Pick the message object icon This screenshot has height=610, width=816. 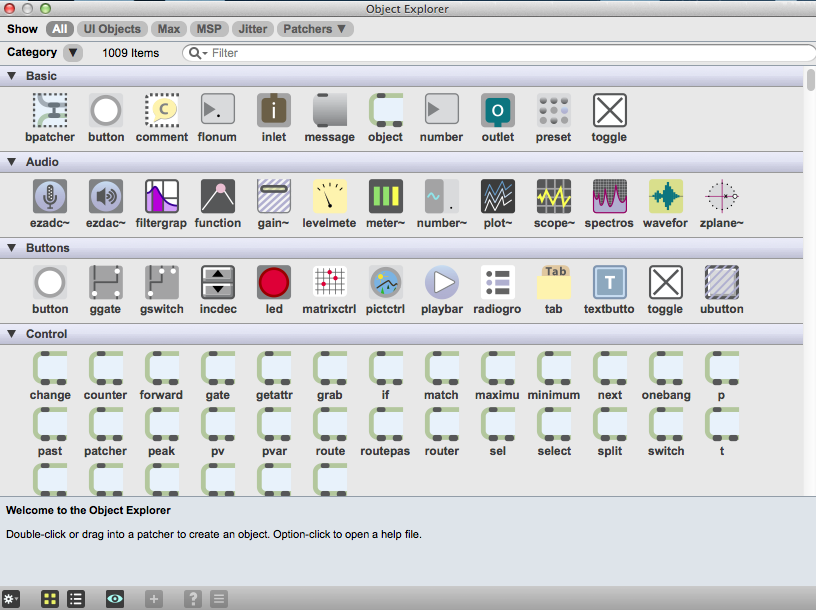coord(330,110)
